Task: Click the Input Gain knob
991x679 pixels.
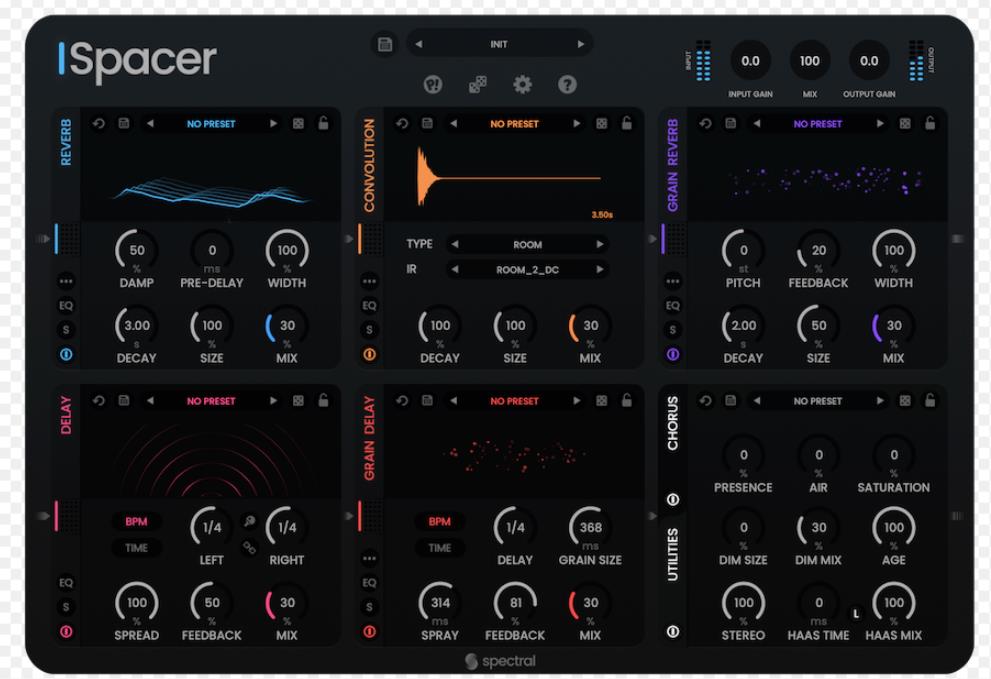Action: 750,61
